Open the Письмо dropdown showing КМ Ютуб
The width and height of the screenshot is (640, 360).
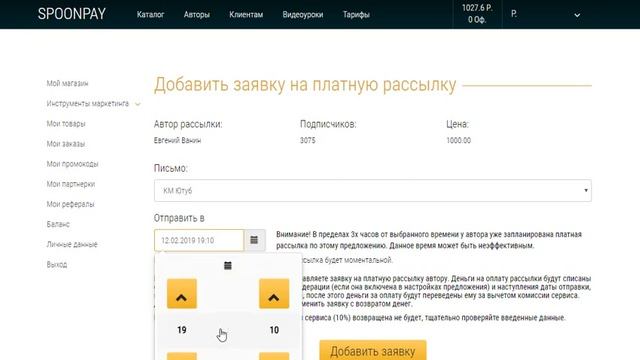(x=373, y=191)
